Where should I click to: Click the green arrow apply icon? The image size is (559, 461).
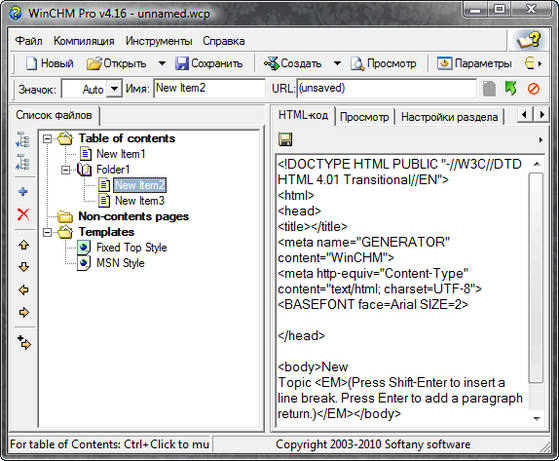point(511,88)
